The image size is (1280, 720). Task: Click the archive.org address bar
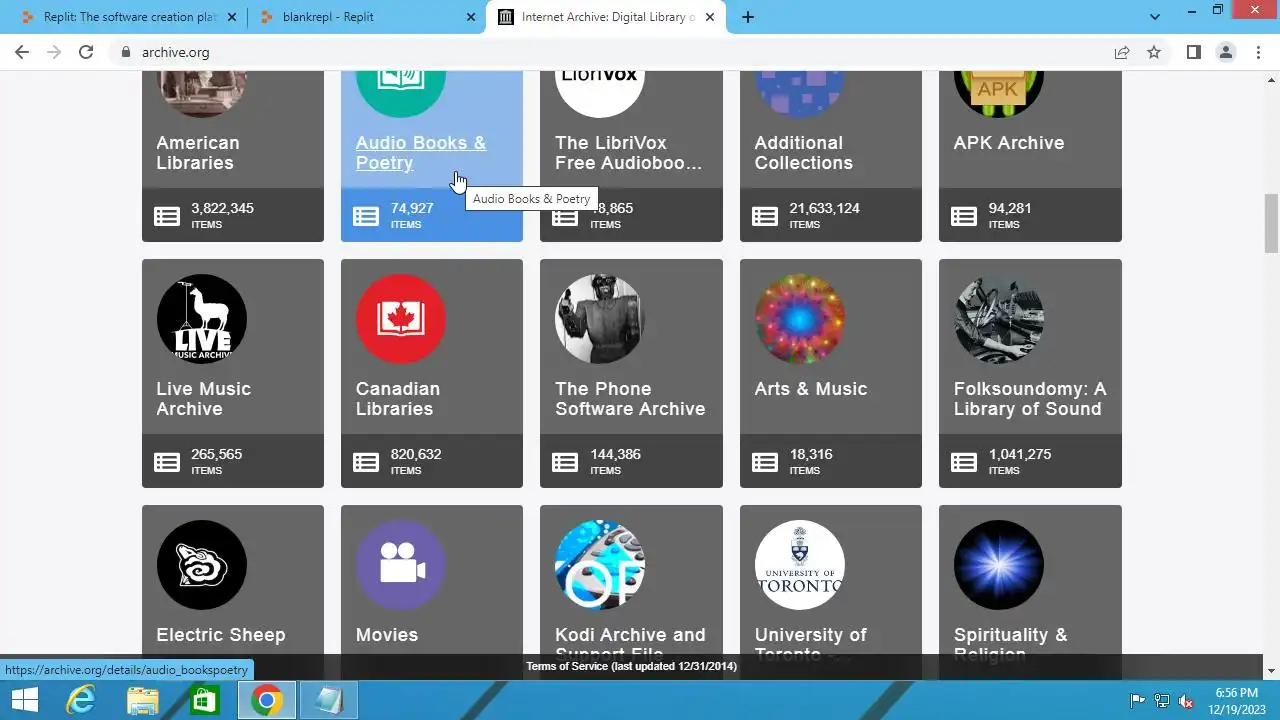(x=610, y=52)
